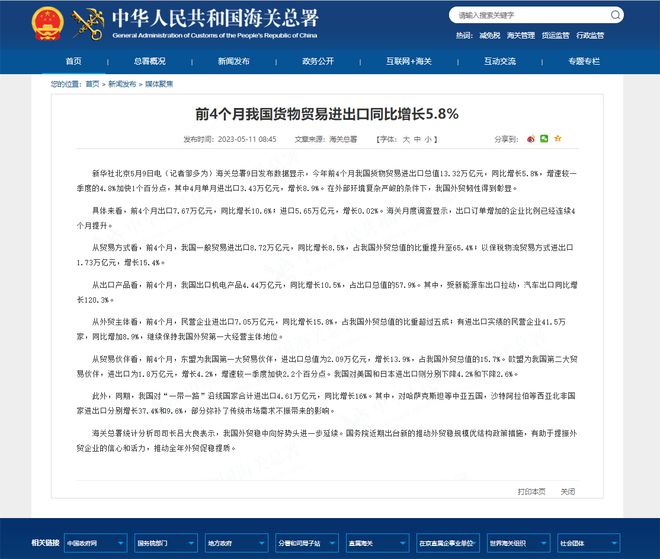Click the article headline 前4个月我国货物贸易进出口同比增长5.8%

(327, 114)
